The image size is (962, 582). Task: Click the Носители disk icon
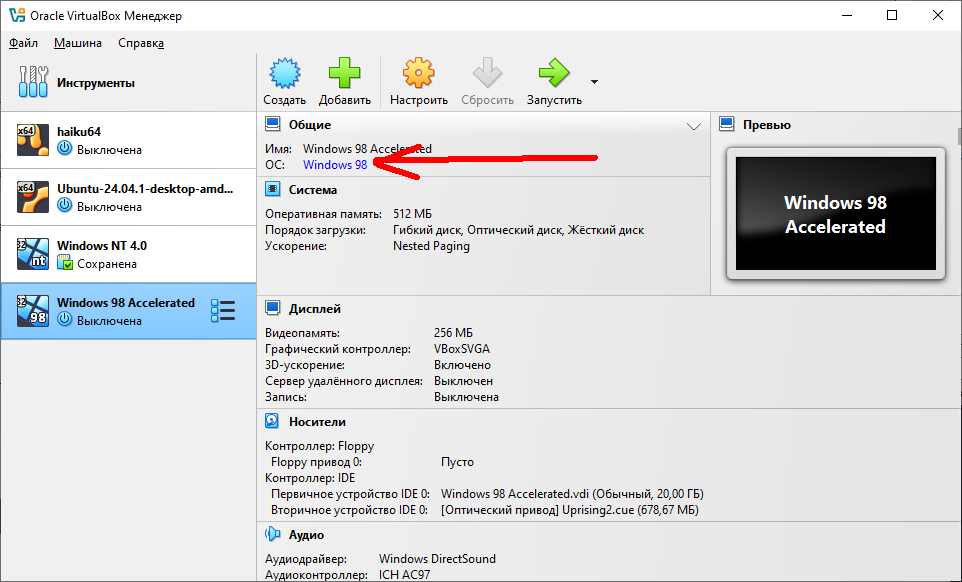272,421
